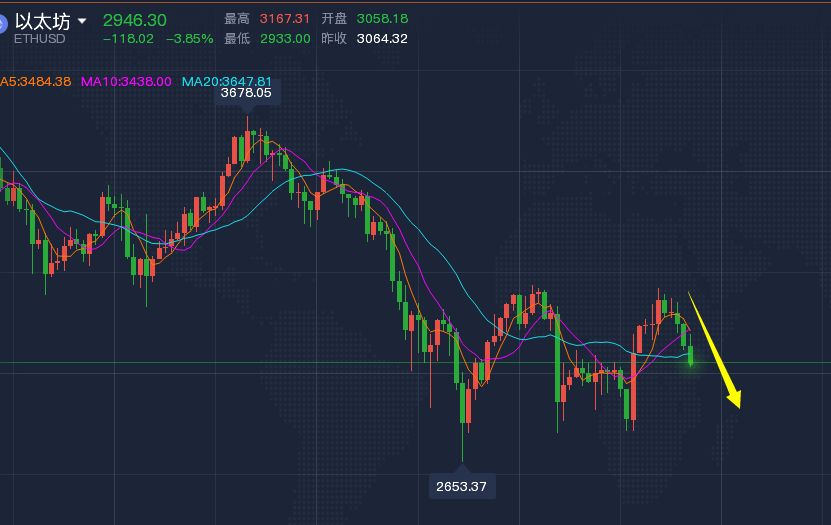
Task: Select the 最低 value 2933.00
Action: click(283, 39)
